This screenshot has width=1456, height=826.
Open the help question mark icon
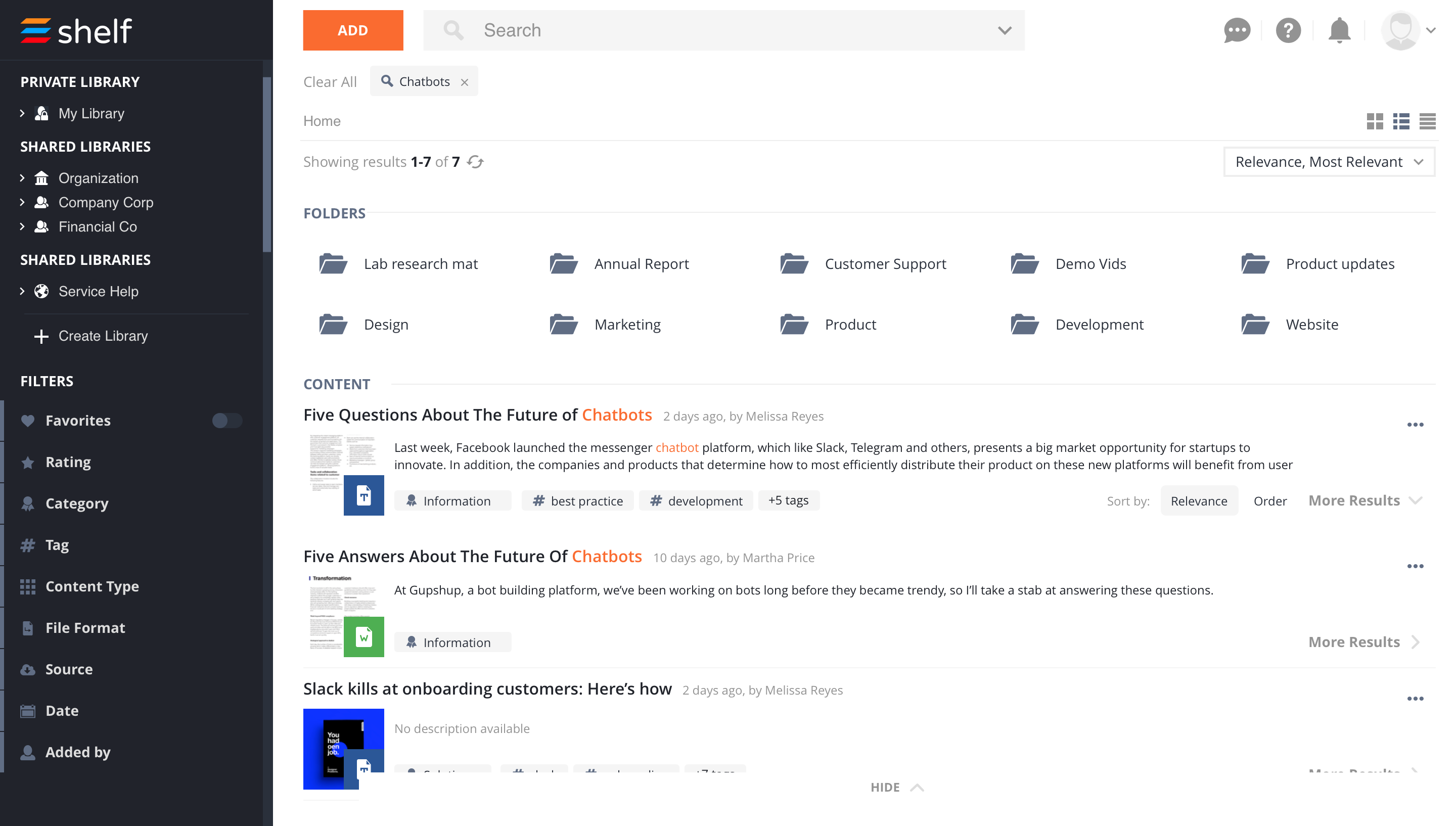pos(1288,30)
